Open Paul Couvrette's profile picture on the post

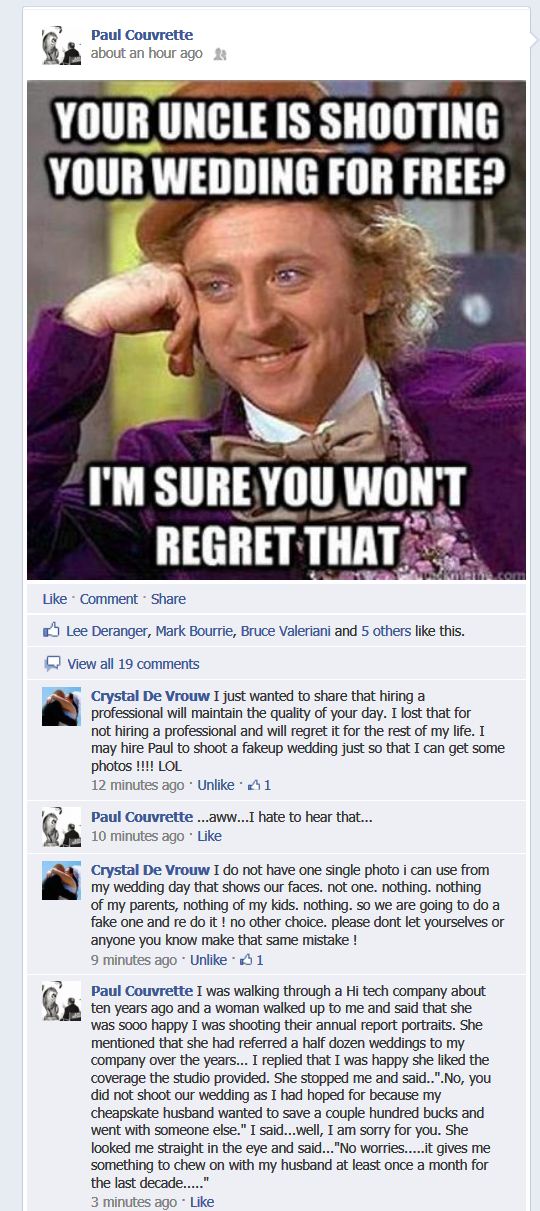pyautogui.click(x=61, y=46)
